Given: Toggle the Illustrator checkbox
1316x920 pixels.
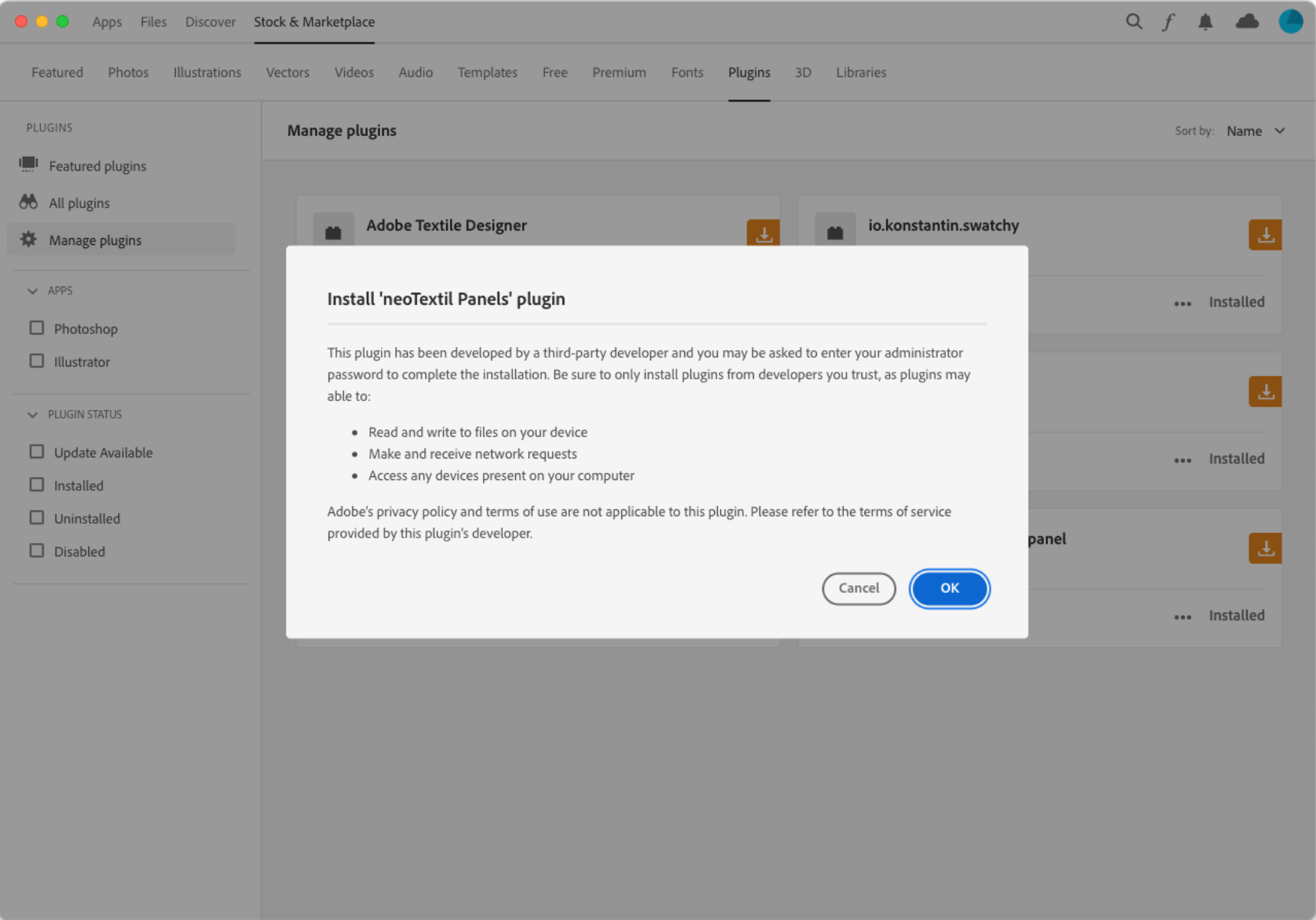Looking at the screenshot, I should pos(37,361).
